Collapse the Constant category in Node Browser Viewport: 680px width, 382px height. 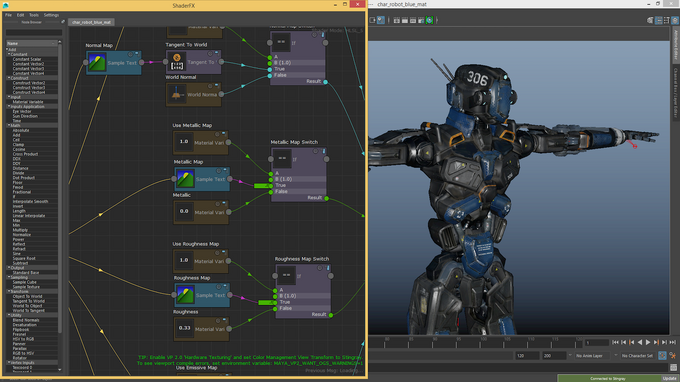[9, 55]
